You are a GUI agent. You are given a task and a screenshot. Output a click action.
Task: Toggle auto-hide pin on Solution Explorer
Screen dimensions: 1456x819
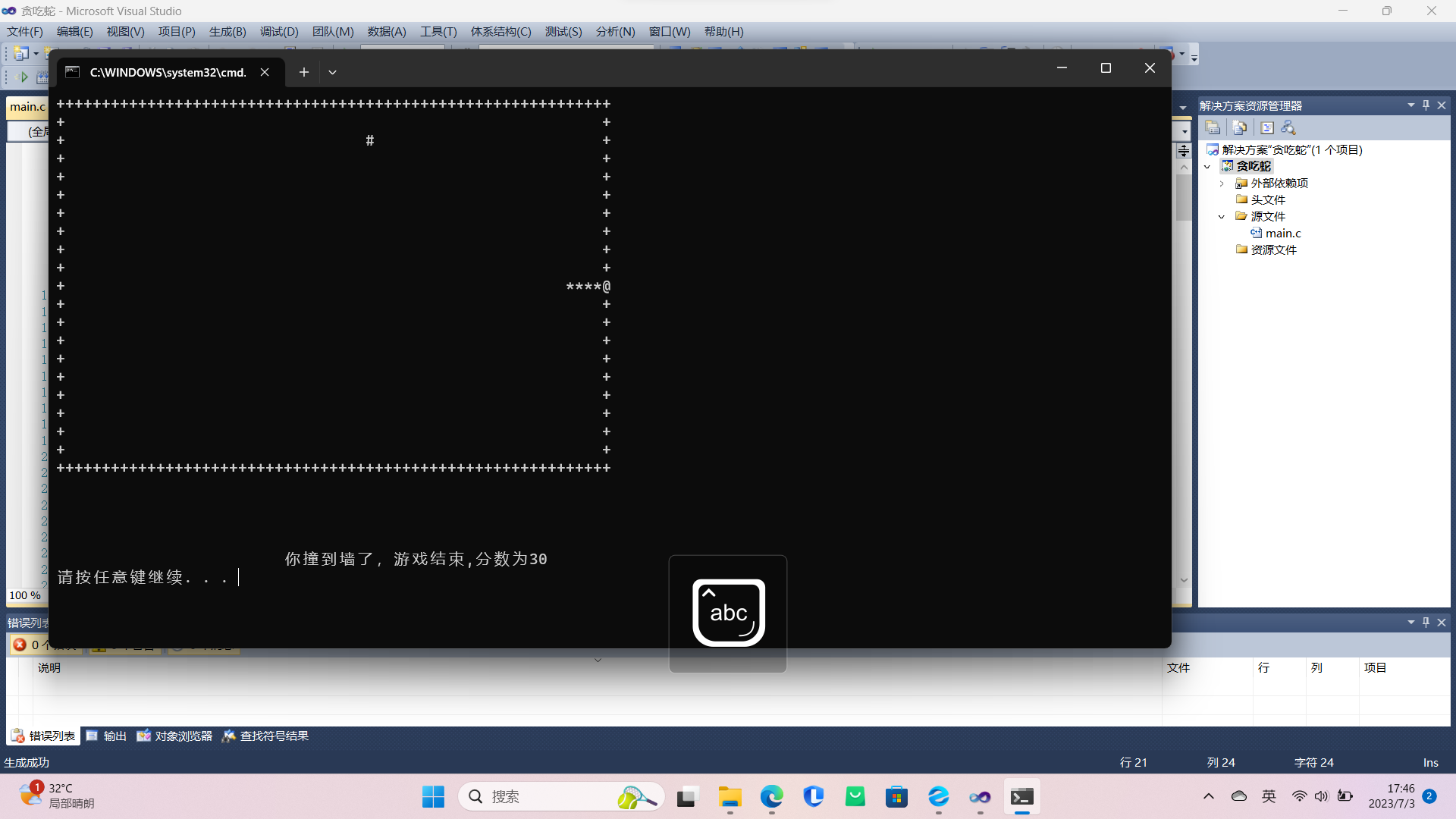[1426, 105]
